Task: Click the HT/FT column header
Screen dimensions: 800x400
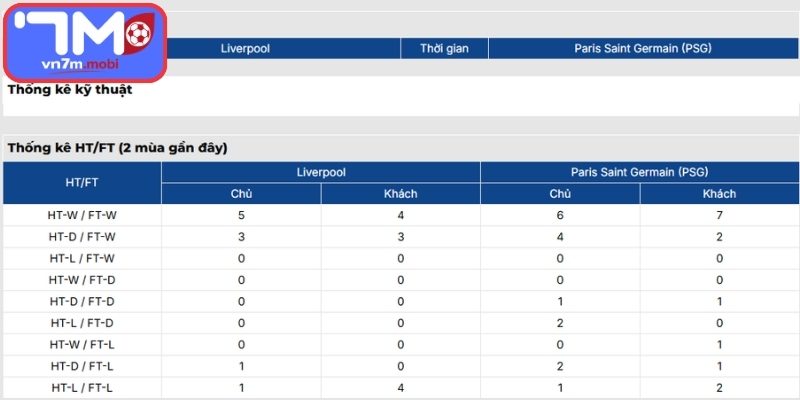Action: point(81,182)
